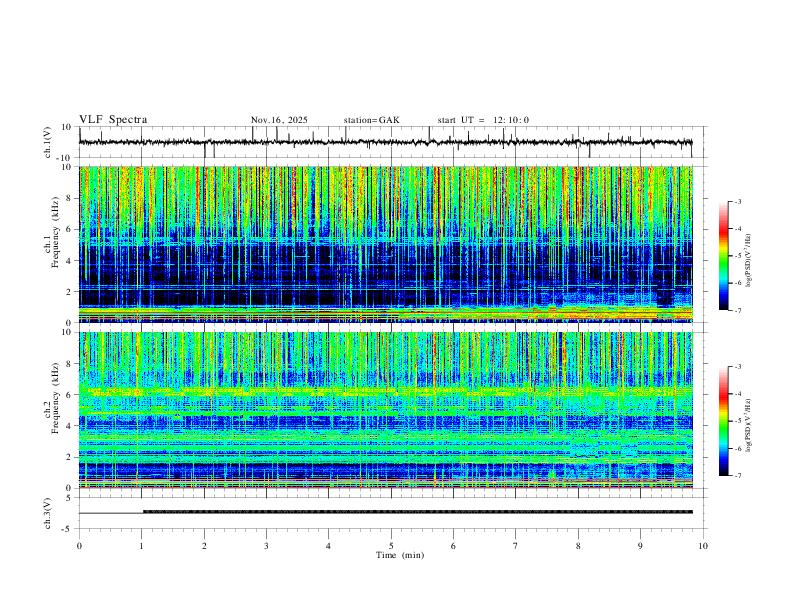Select the "ch.3(V)" axis label

pos(48,513)
